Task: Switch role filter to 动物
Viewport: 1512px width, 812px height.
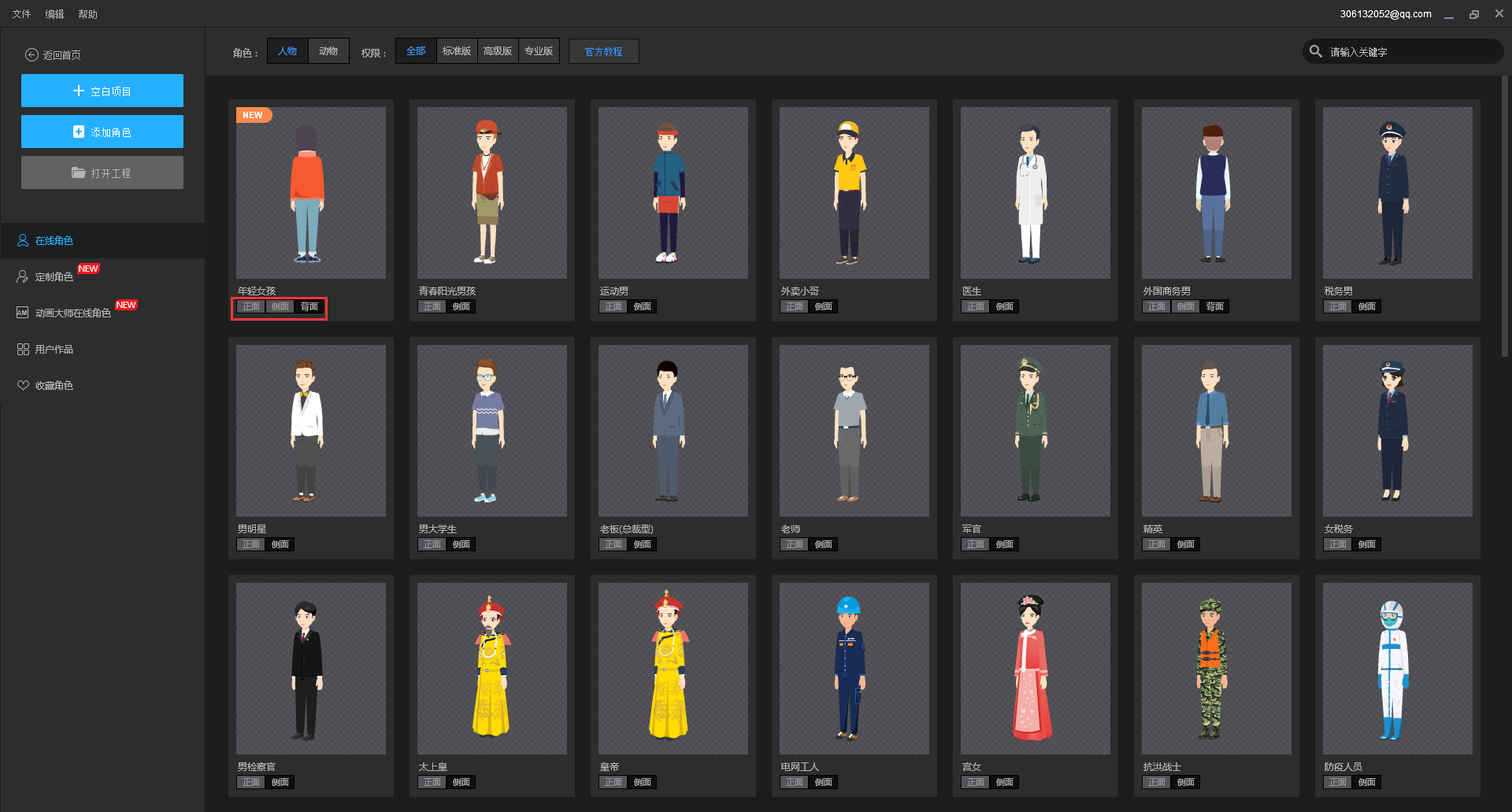Action: (x=328, y=51)
